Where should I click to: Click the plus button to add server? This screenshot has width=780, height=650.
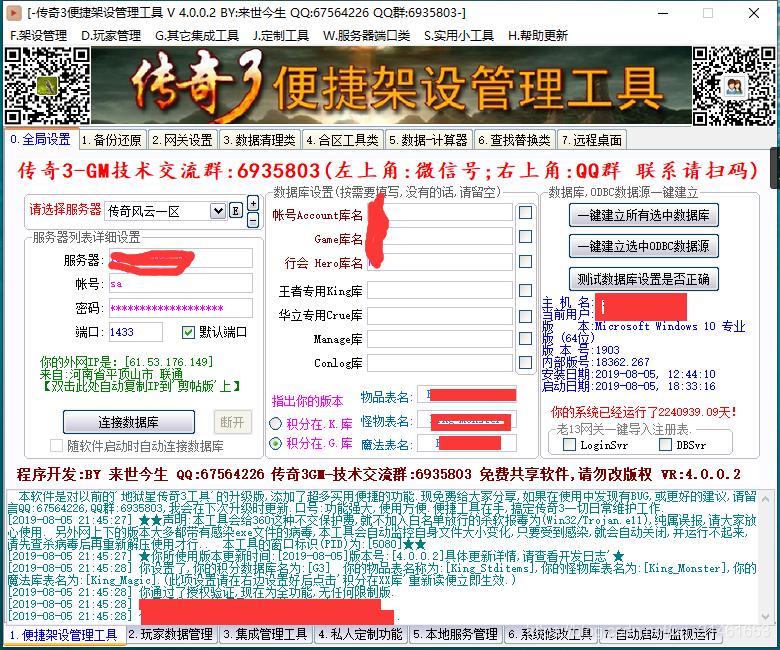click(x=253, y=203)
